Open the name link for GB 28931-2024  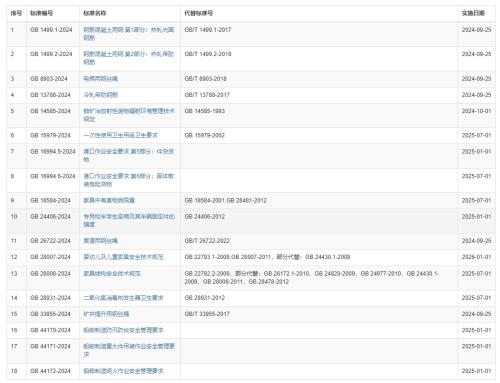pyautogui.click(x=123, y=298)
